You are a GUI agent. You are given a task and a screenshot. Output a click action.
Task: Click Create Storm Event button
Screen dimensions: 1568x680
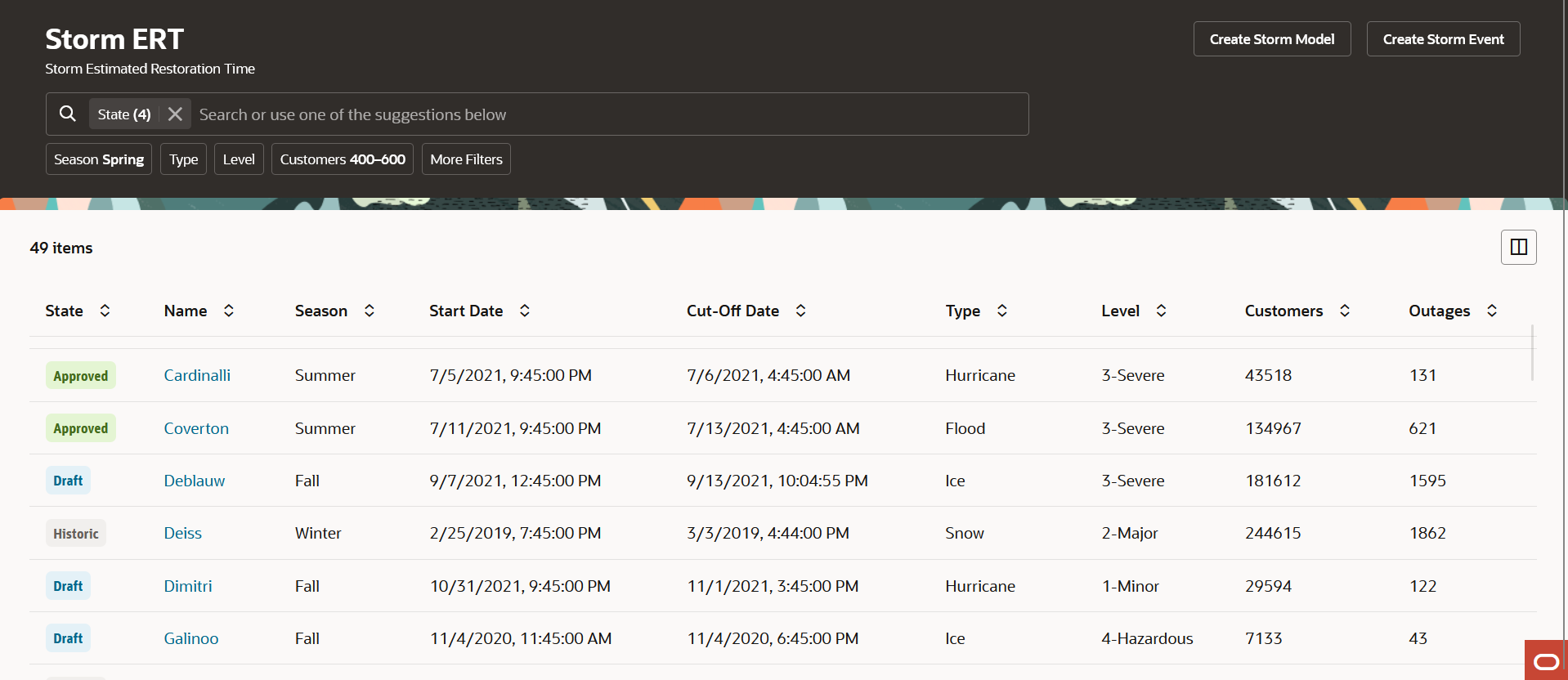tap(1443, 39)
